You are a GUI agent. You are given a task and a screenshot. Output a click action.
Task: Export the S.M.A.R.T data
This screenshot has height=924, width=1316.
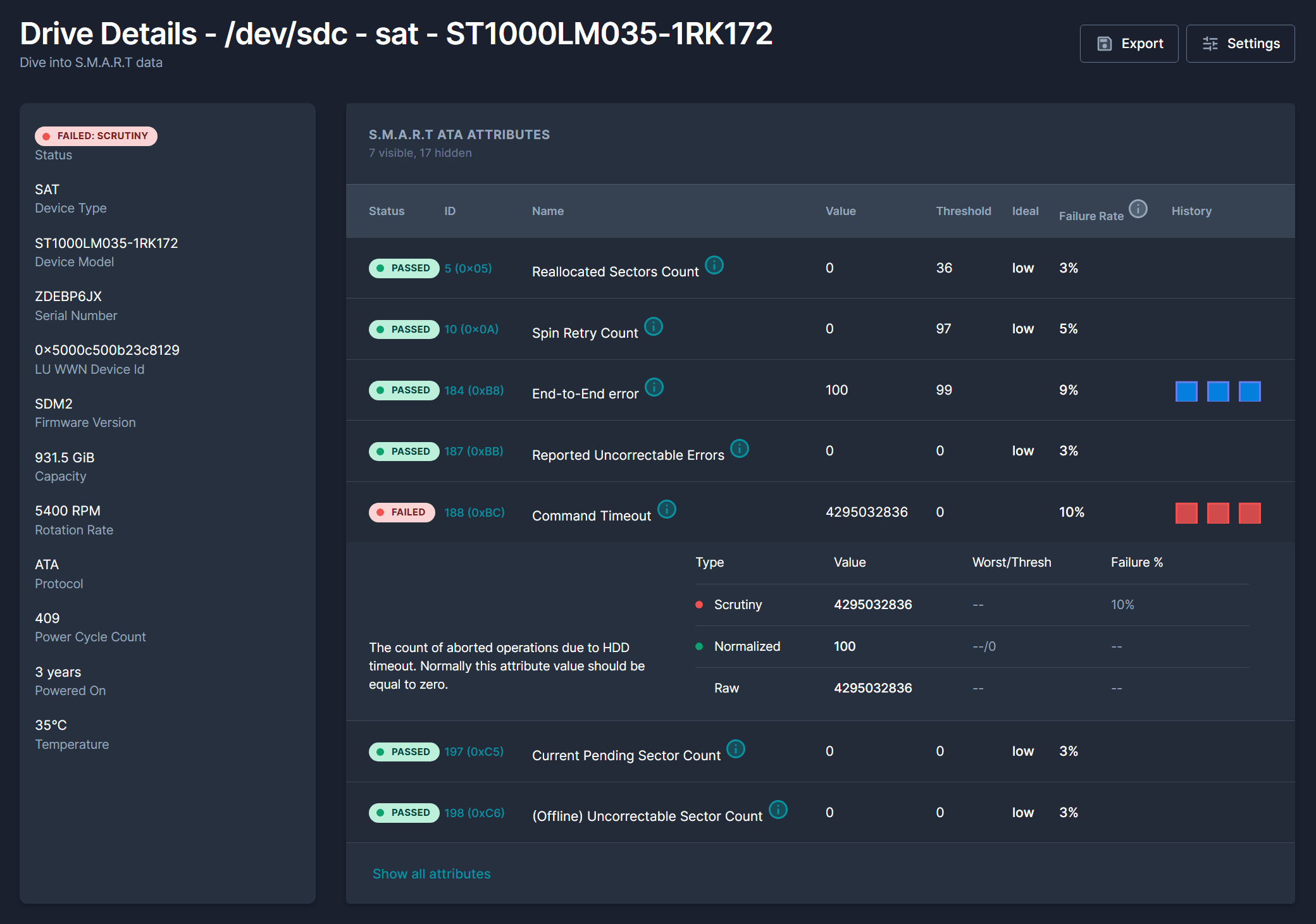pos(1129,43)
